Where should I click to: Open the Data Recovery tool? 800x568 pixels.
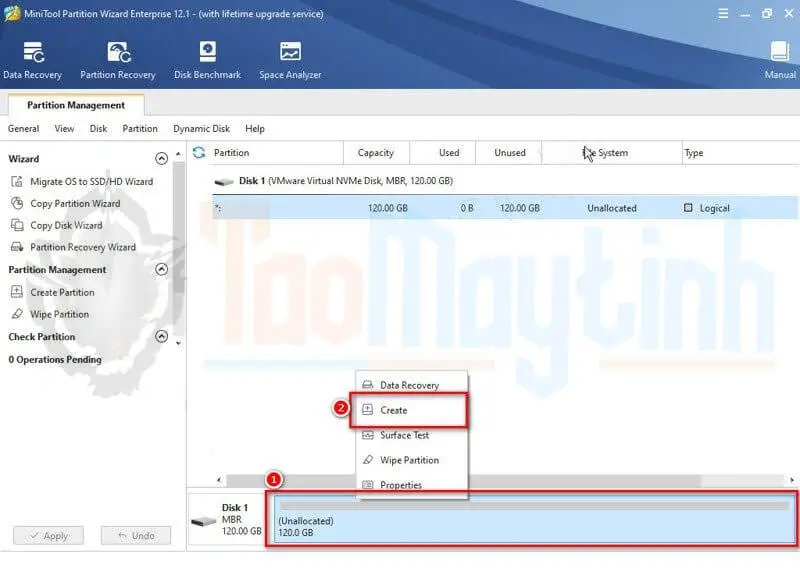point(32,60)
